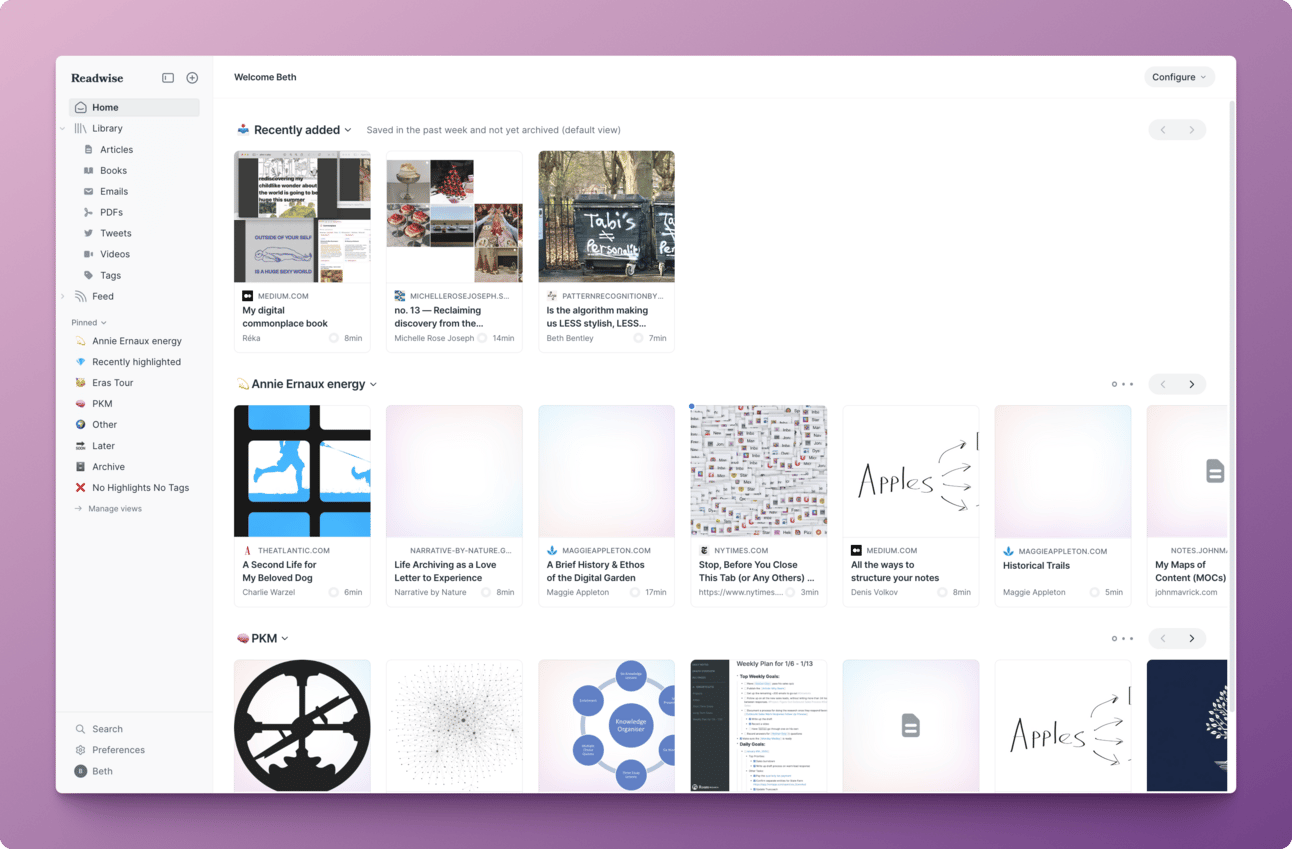Mark 'My digital commonplace book' circle toggle

point(334,339)
